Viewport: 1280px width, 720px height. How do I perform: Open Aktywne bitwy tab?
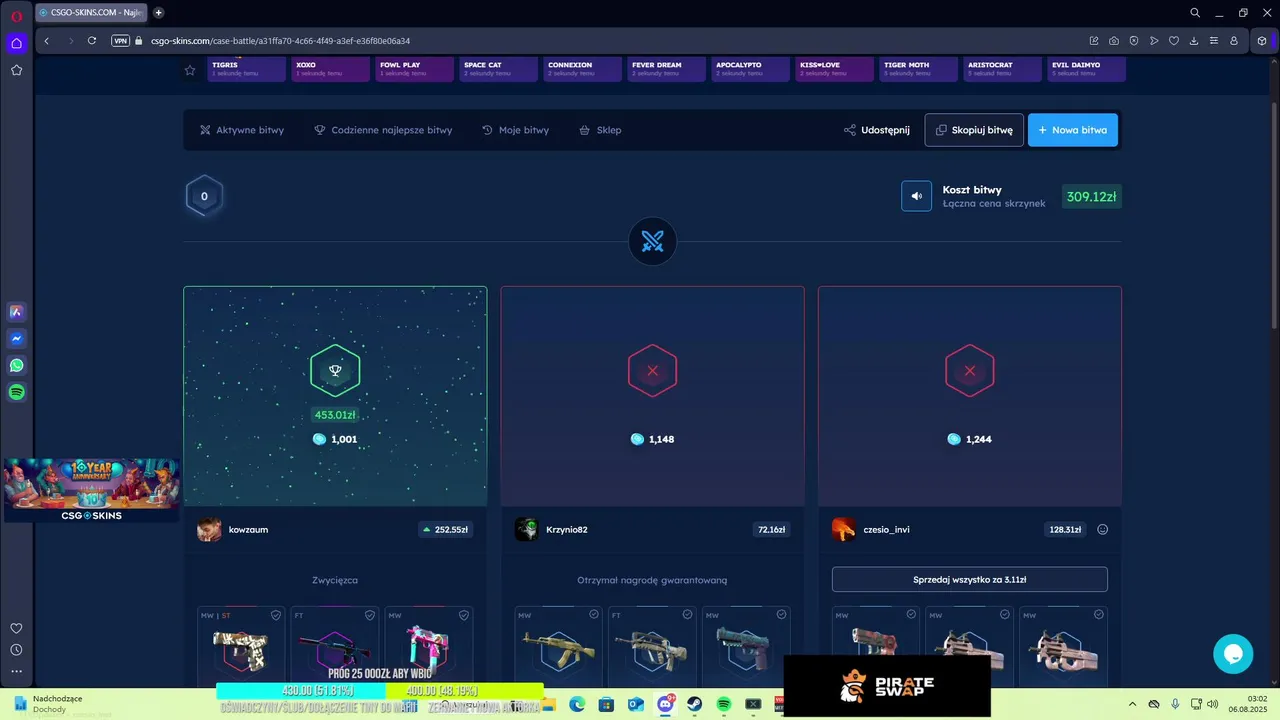(242, 130)
